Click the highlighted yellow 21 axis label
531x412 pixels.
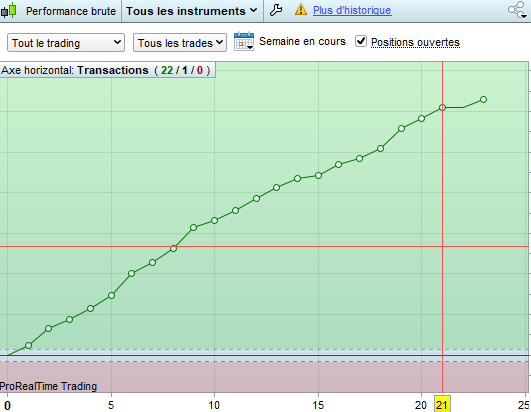442,404
